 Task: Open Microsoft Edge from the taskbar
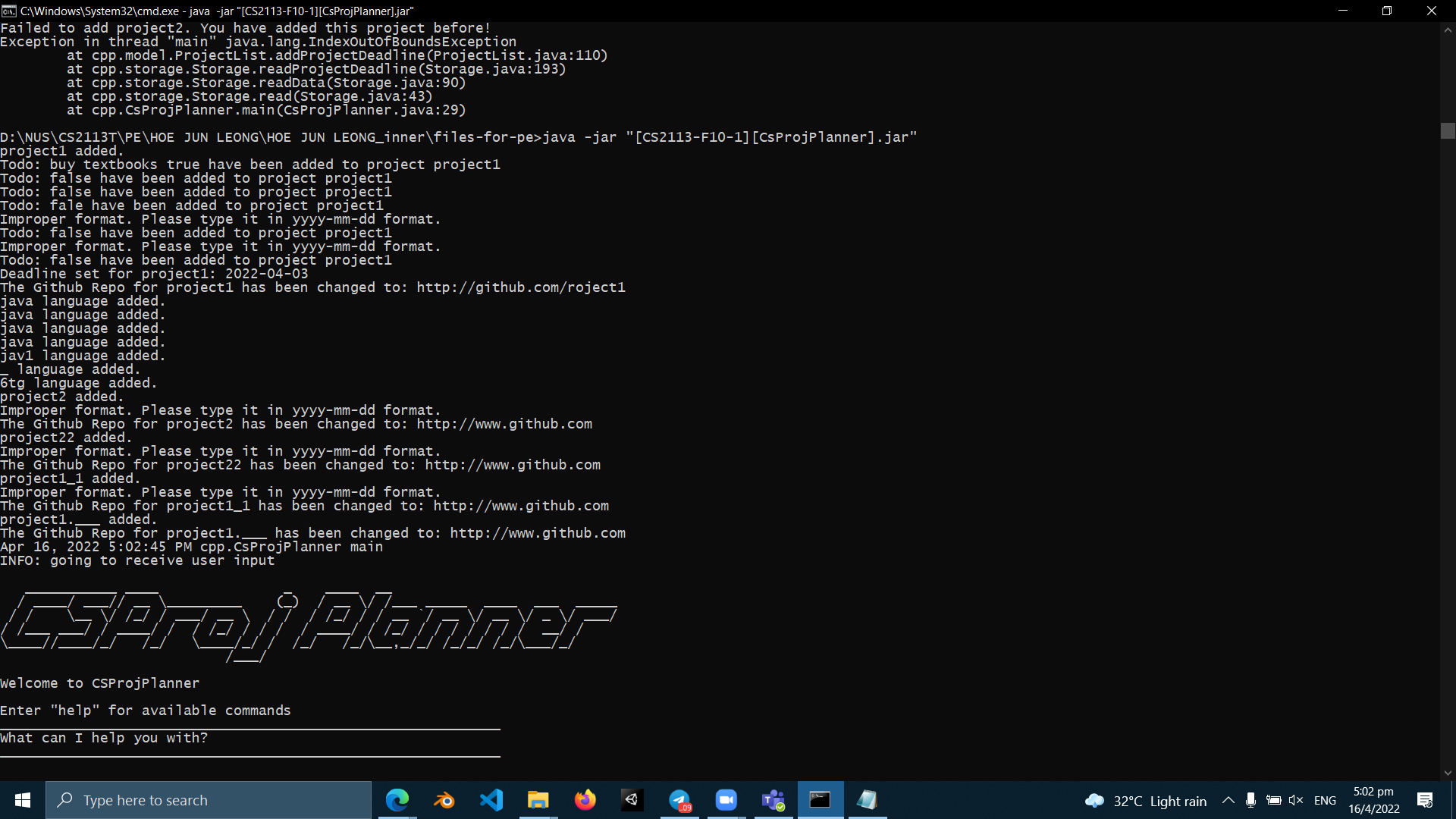tap(397, 800)
